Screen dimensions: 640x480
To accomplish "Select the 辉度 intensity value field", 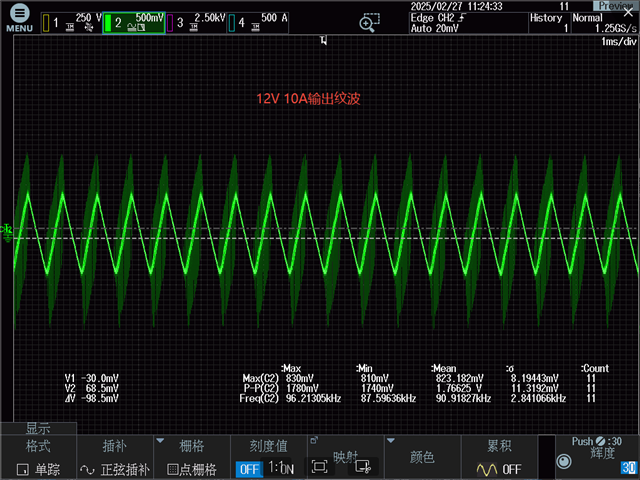I will click(627, 468).
